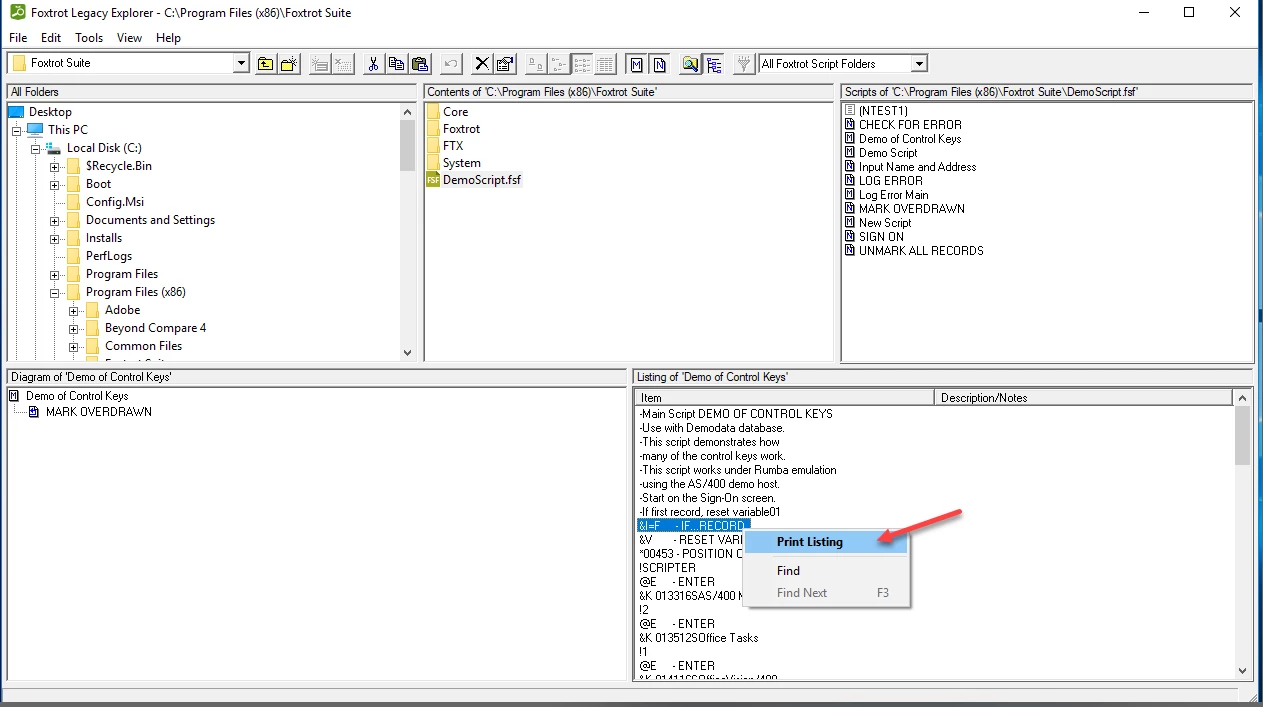The width and height of the screenshot is (1263, 707).
Task: Expand the Documents and Settings node
Action: pos(55,220)
